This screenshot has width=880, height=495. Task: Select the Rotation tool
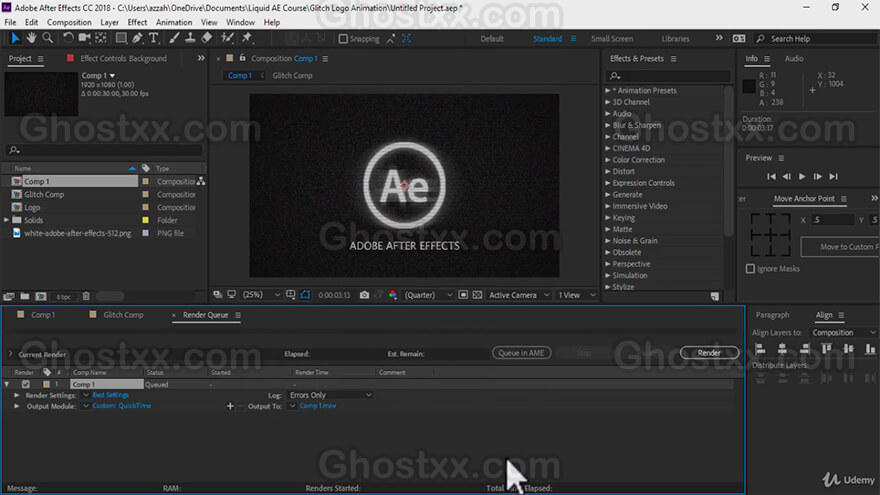(x=68, y=38)
